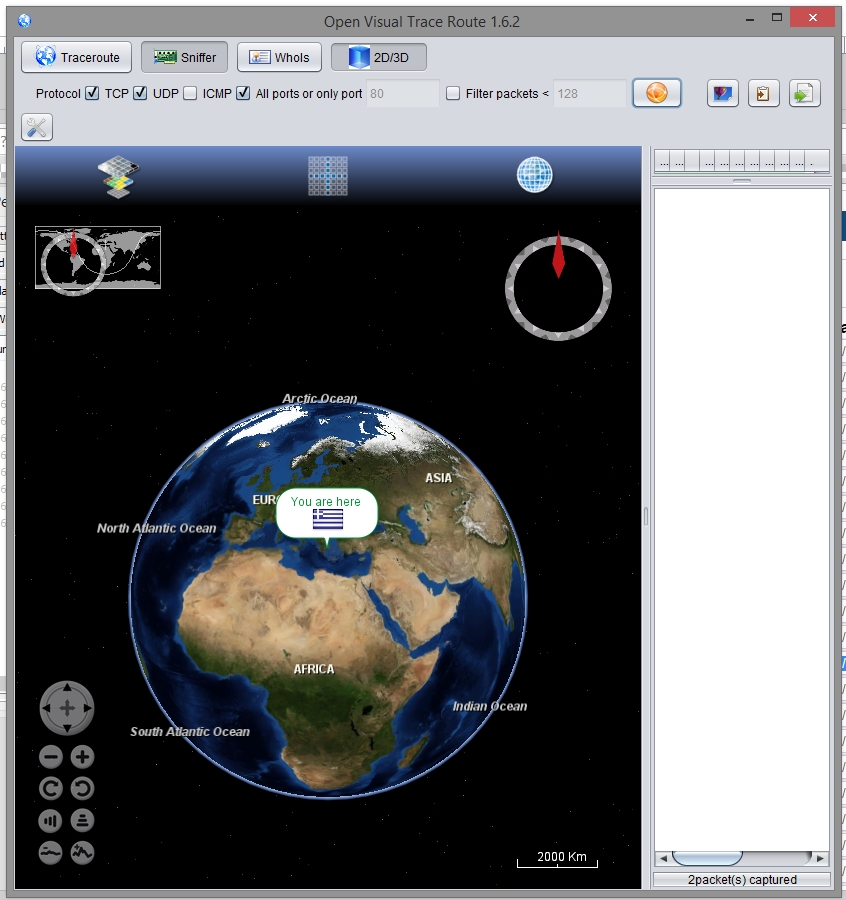Toggle the 2D/3D map view
The image size is (846, 900).
[379, 57]
